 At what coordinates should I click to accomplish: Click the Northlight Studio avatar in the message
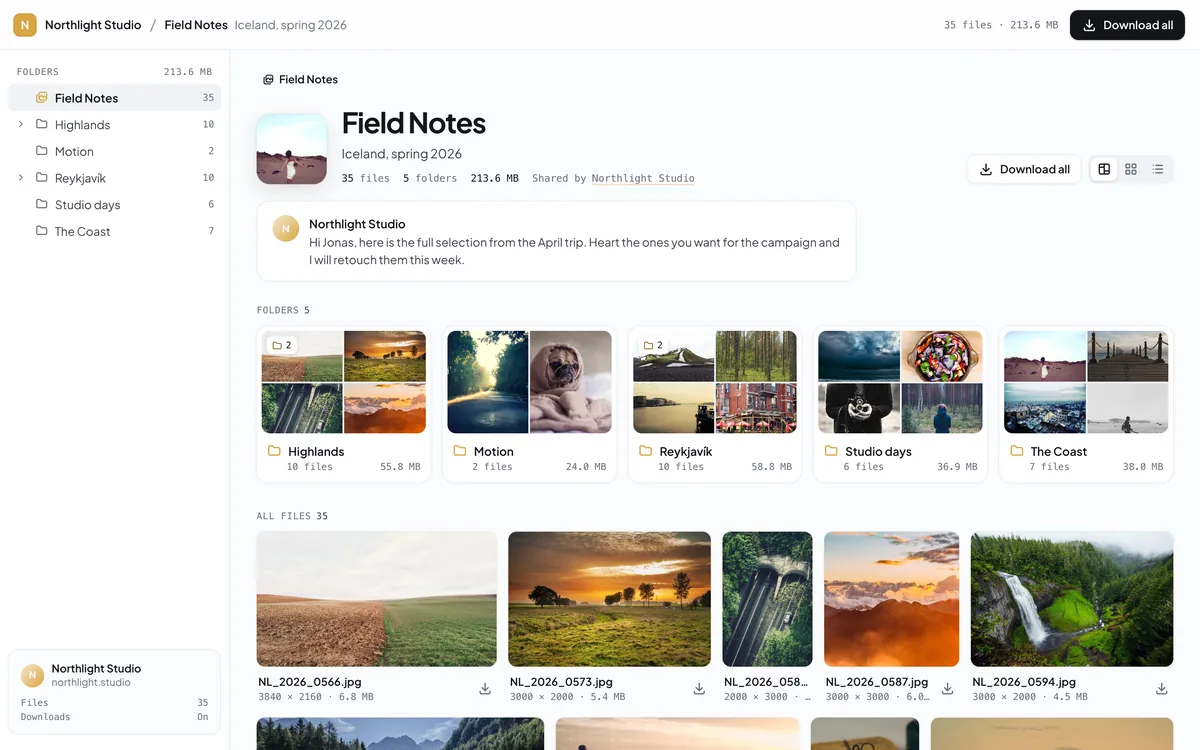click(286, 228)
